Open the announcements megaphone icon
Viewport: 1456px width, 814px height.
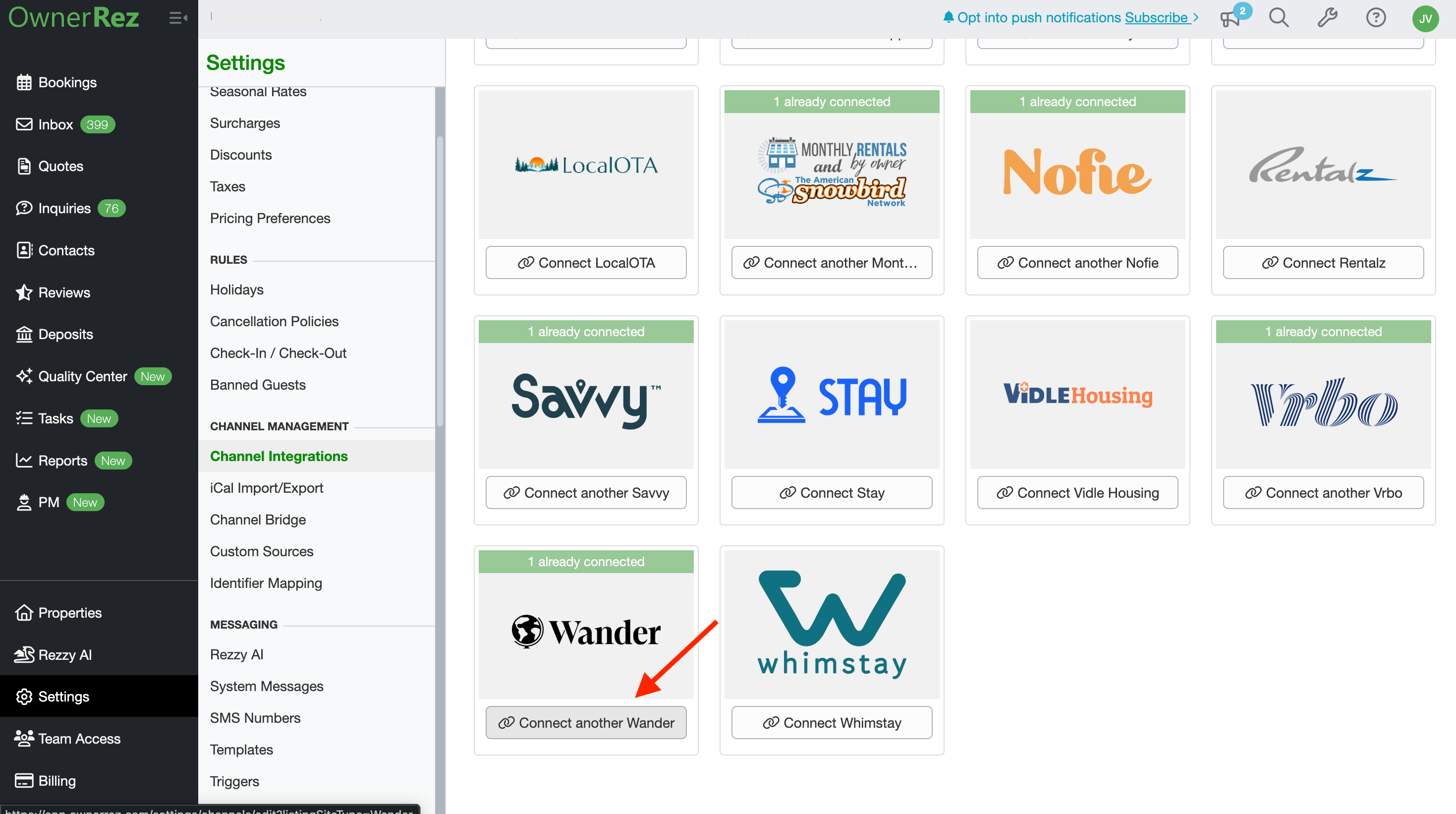[x=1230, y=18]
